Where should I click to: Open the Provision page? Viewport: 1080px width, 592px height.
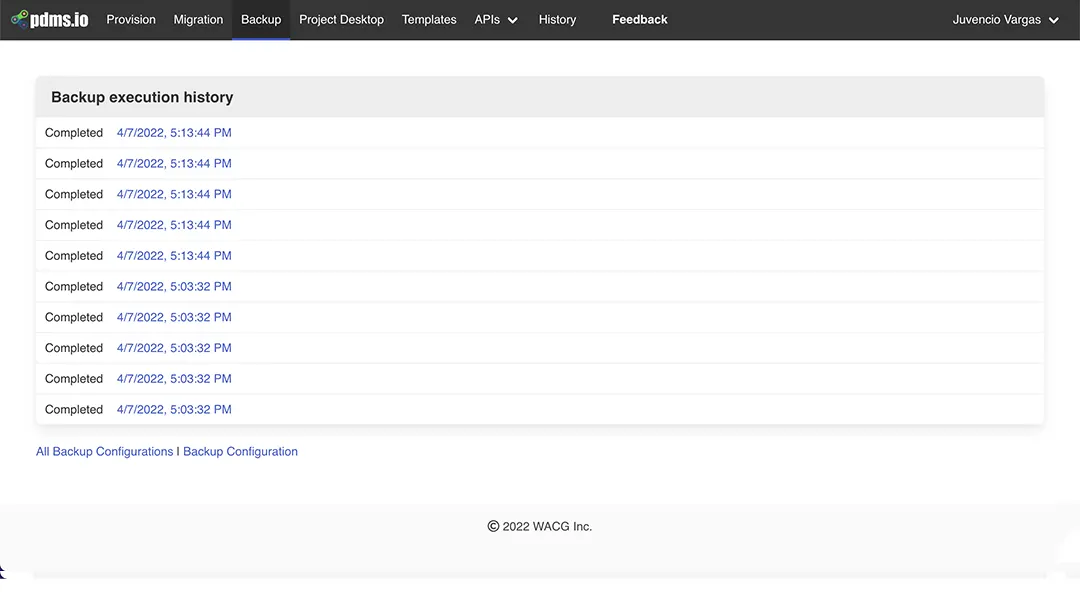click(x=131, y=19)
